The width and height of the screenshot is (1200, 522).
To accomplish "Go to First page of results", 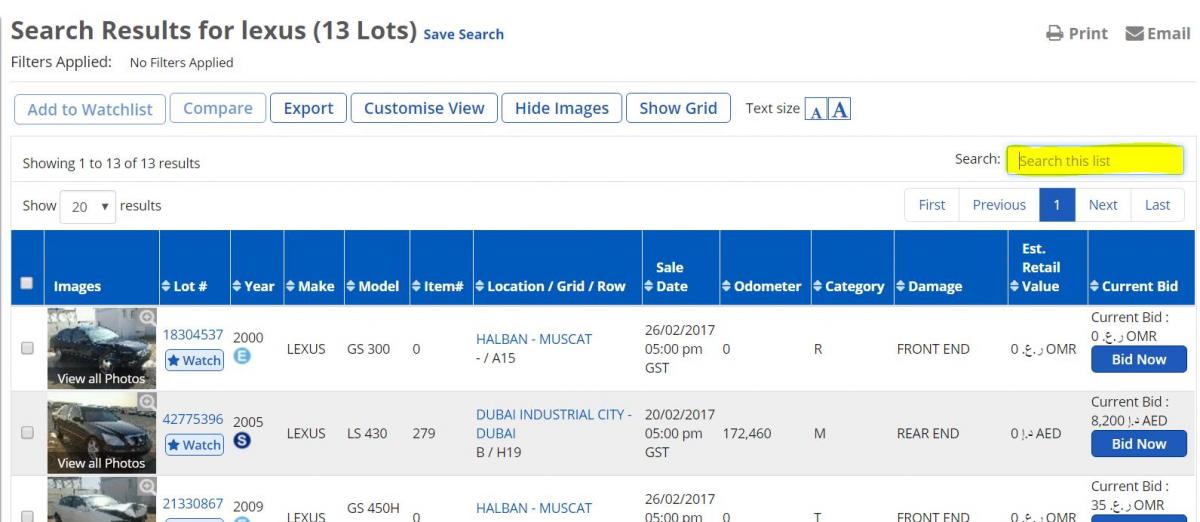I will pos(931,205).
